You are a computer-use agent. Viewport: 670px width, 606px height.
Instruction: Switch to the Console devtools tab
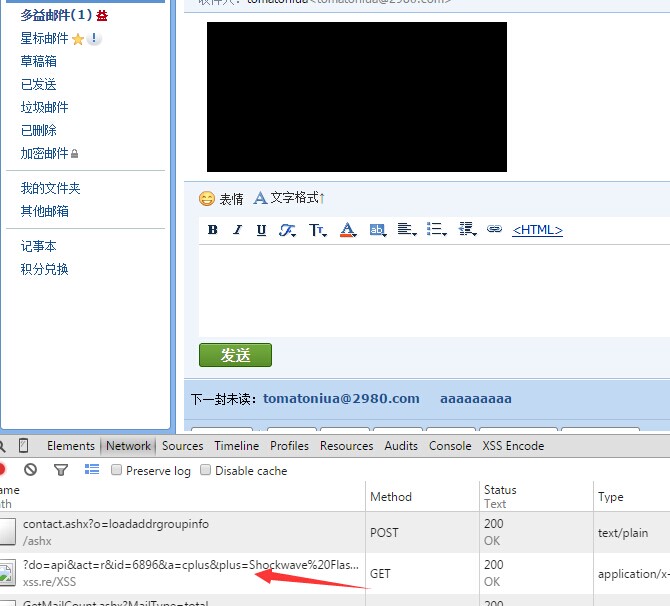pyautogui.click(x=450, y=446)
